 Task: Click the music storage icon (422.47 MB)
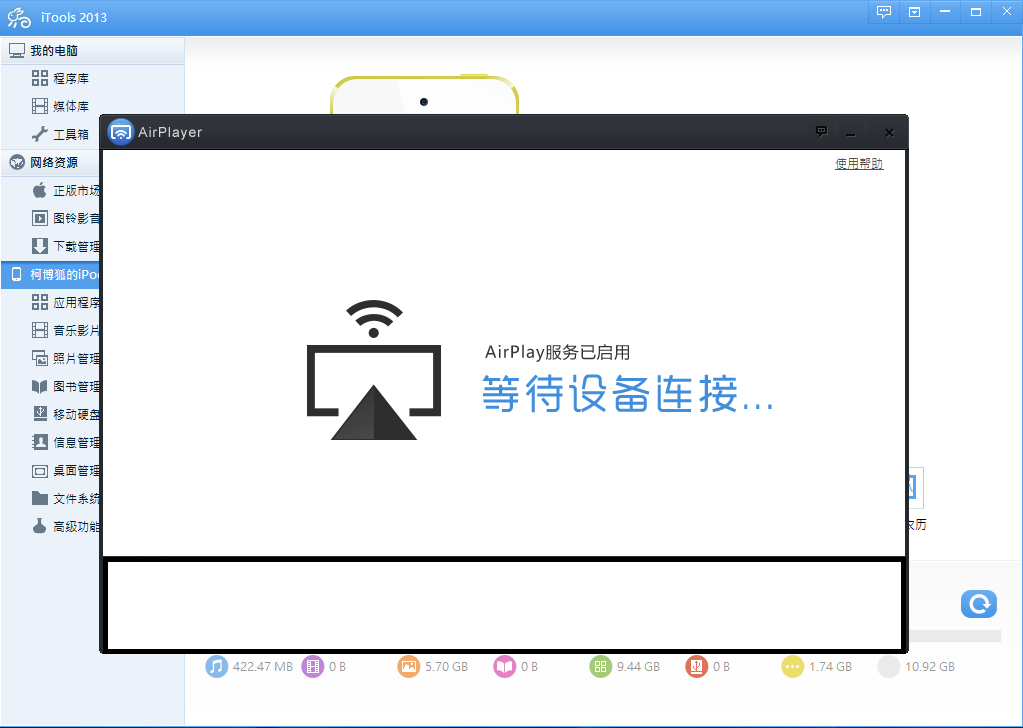(x=217, y=667)
